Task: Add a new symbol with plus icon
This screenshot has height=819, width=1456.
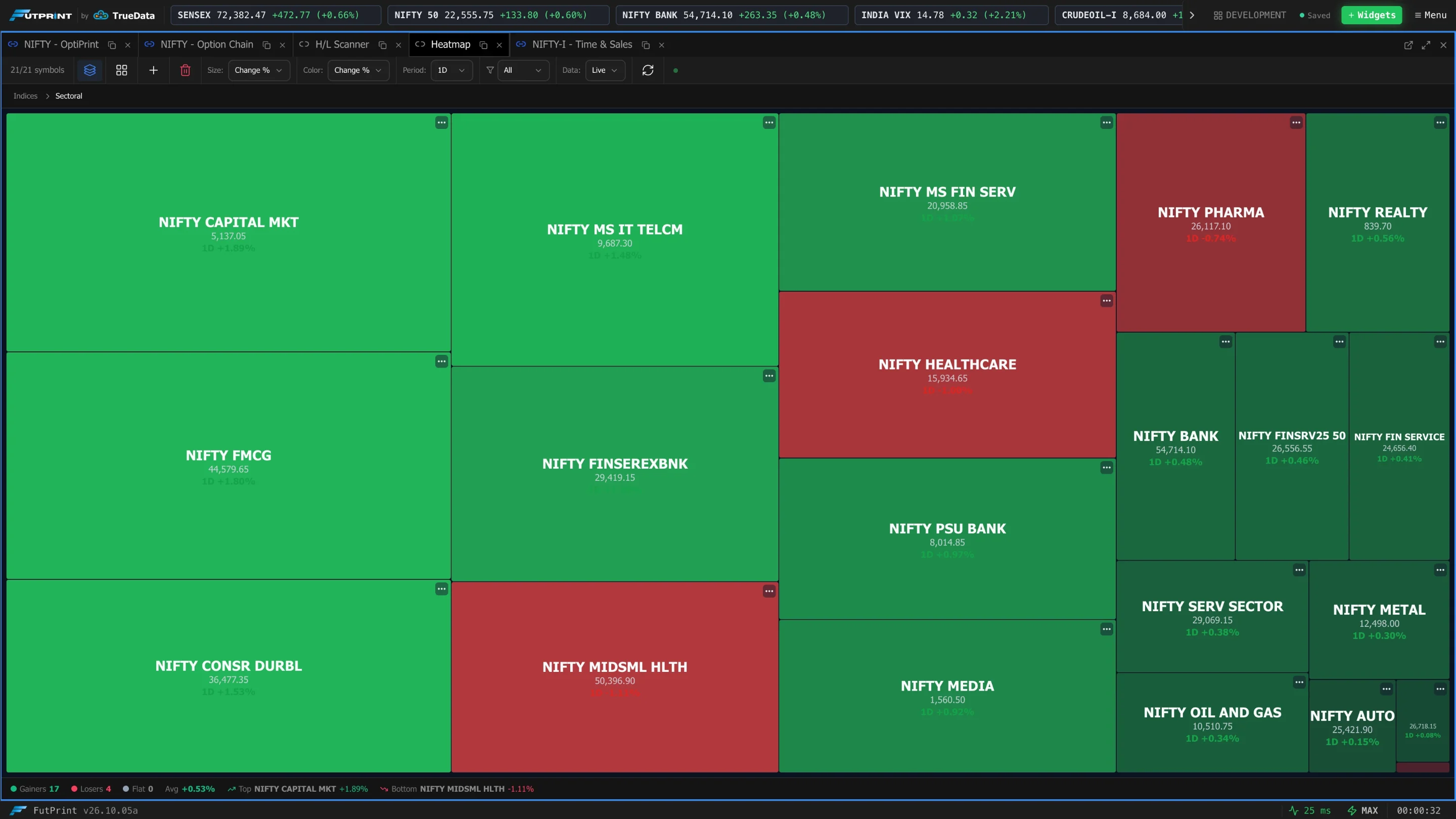Action: pos(153,70)
